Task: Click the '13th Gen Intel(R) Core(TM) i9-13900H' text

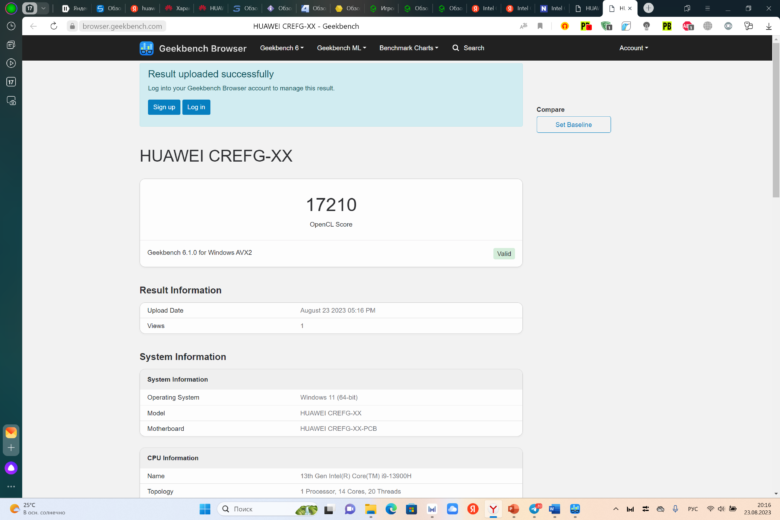Action: [x=356, y=476]
